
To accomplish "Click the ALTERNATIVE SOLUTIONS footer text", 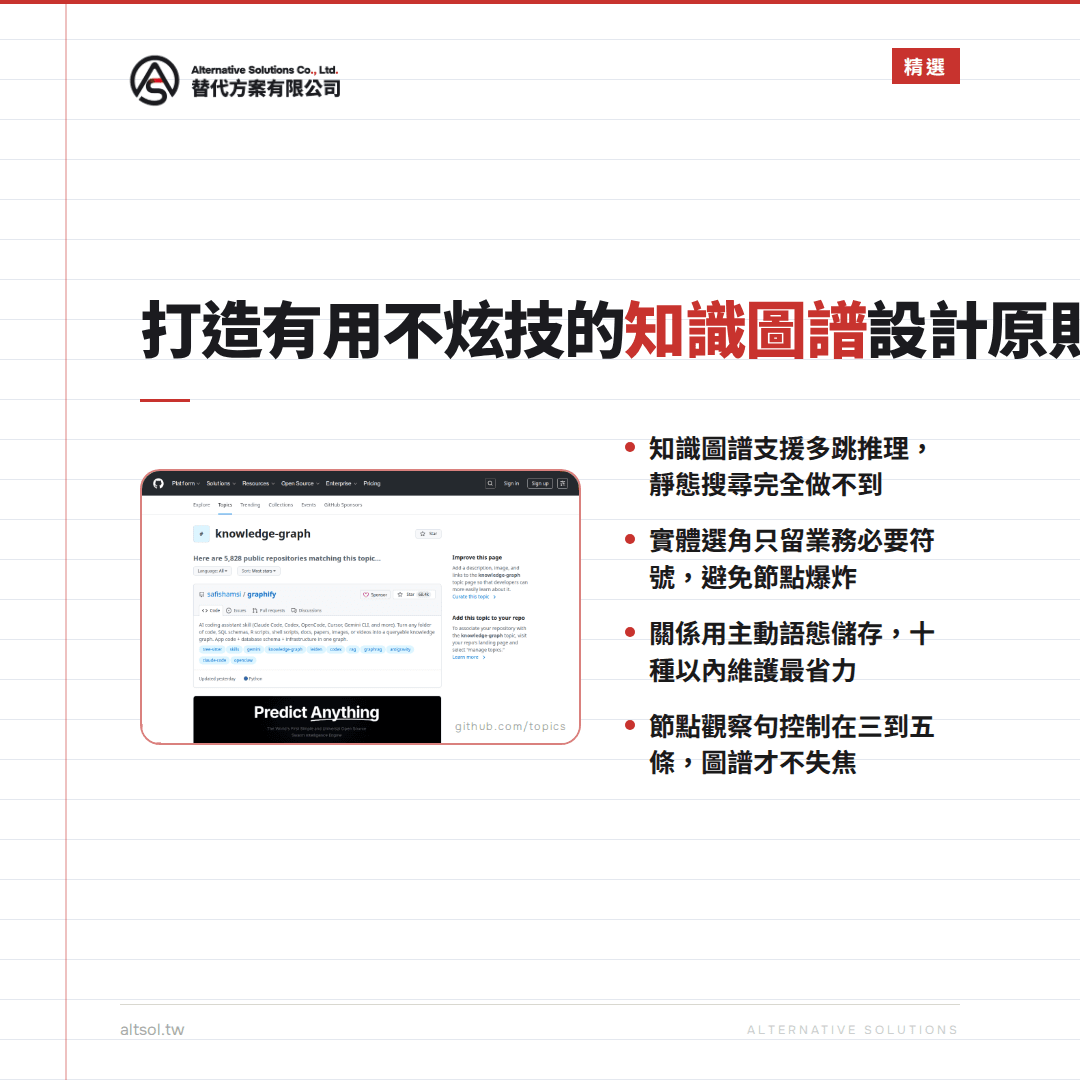I will [x=853, y=1030].
